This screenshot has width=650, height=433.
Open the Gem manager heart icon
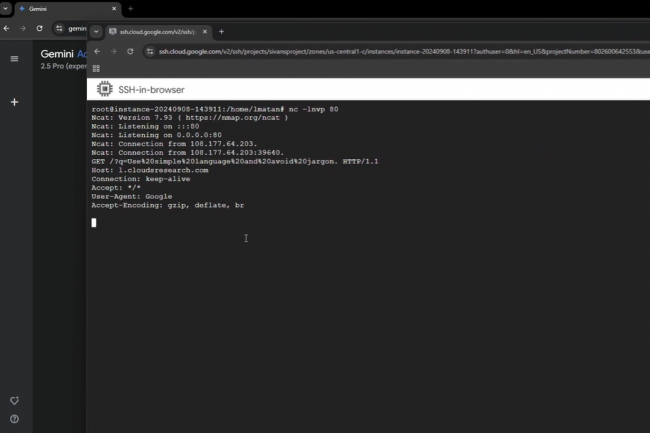14,401
